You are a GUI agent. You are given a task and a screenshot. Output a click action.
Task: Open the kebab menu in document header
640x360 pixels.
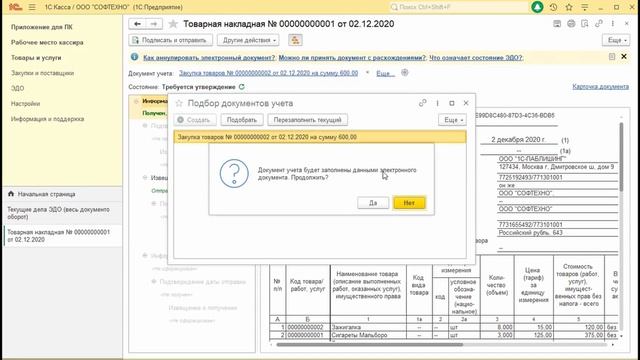(613, 24)
